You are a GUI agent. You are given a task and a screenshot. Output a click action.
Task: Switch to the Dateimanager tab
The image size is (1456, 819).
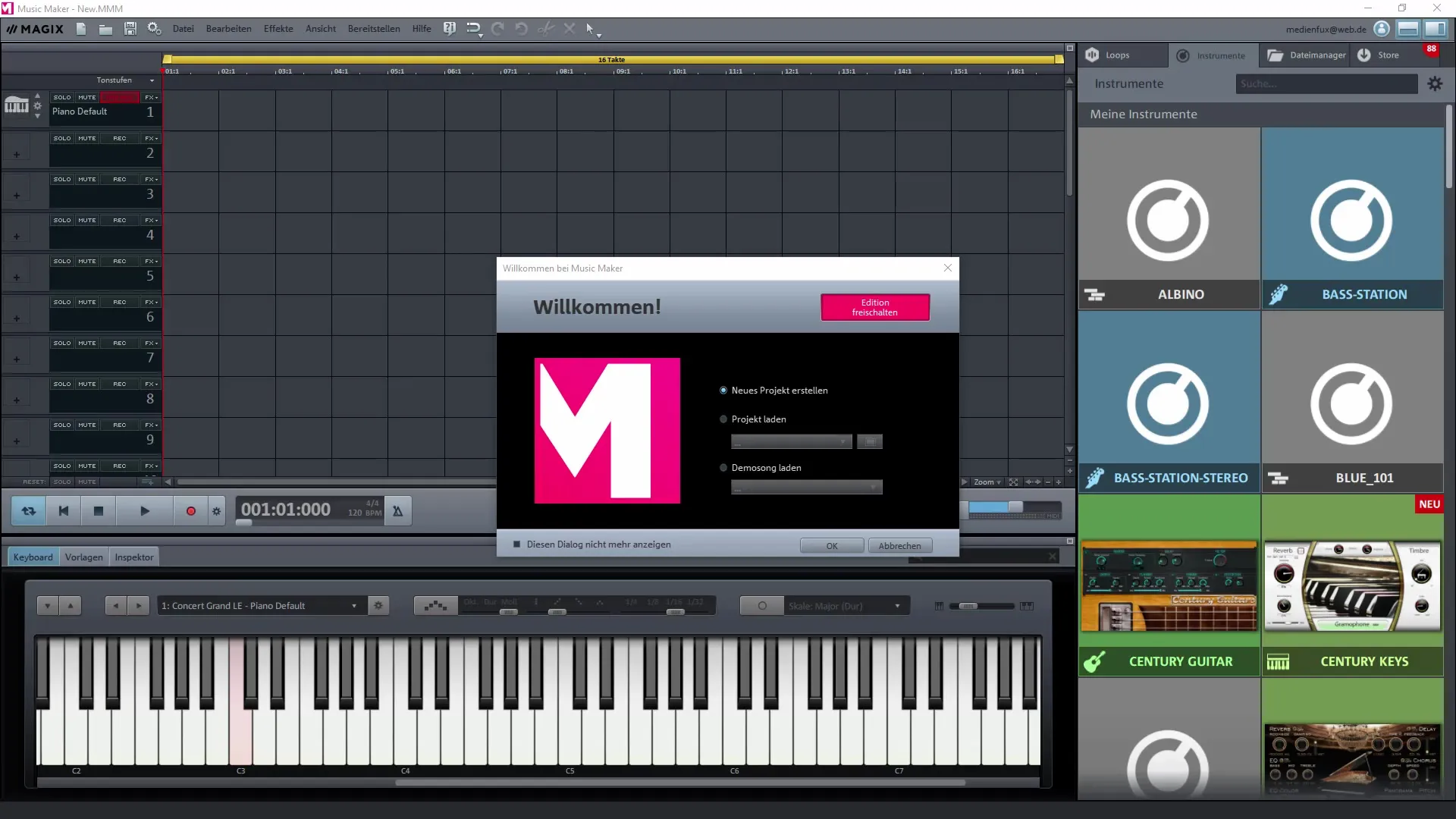[1305, 55]
